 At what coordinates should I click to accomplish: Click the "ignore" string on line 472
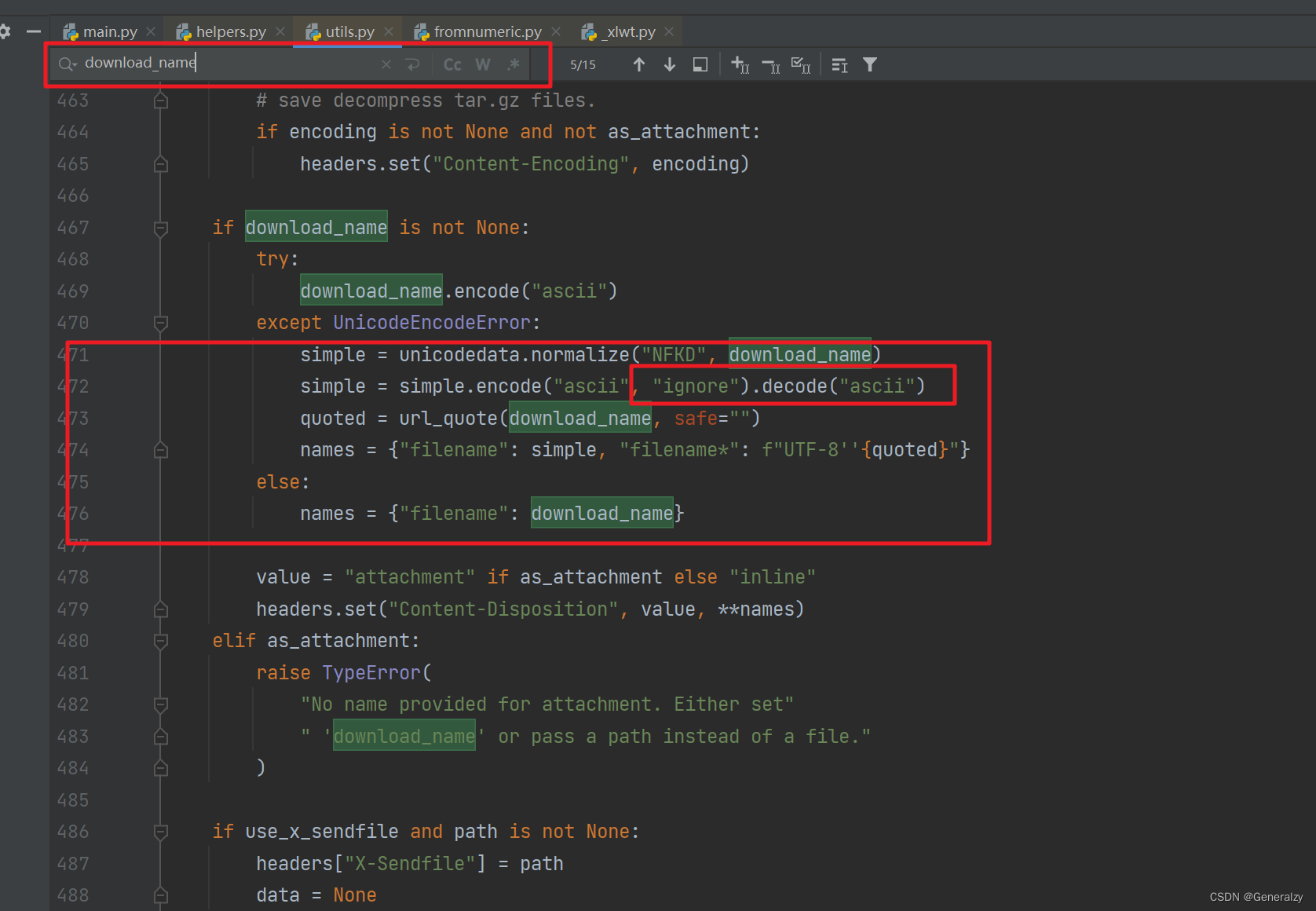[696, 386]
